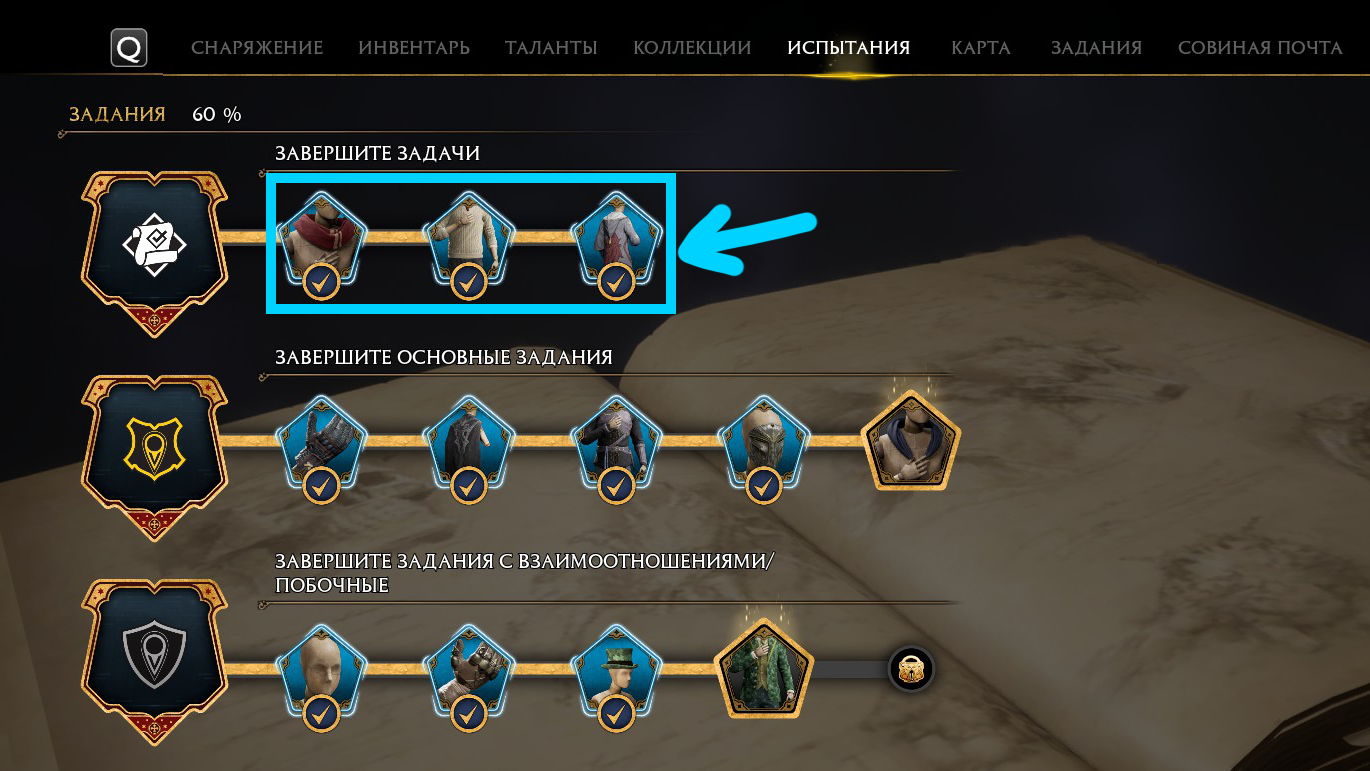Click the bald mannequin head reward
1370x771 pixels.
[320, 671]
